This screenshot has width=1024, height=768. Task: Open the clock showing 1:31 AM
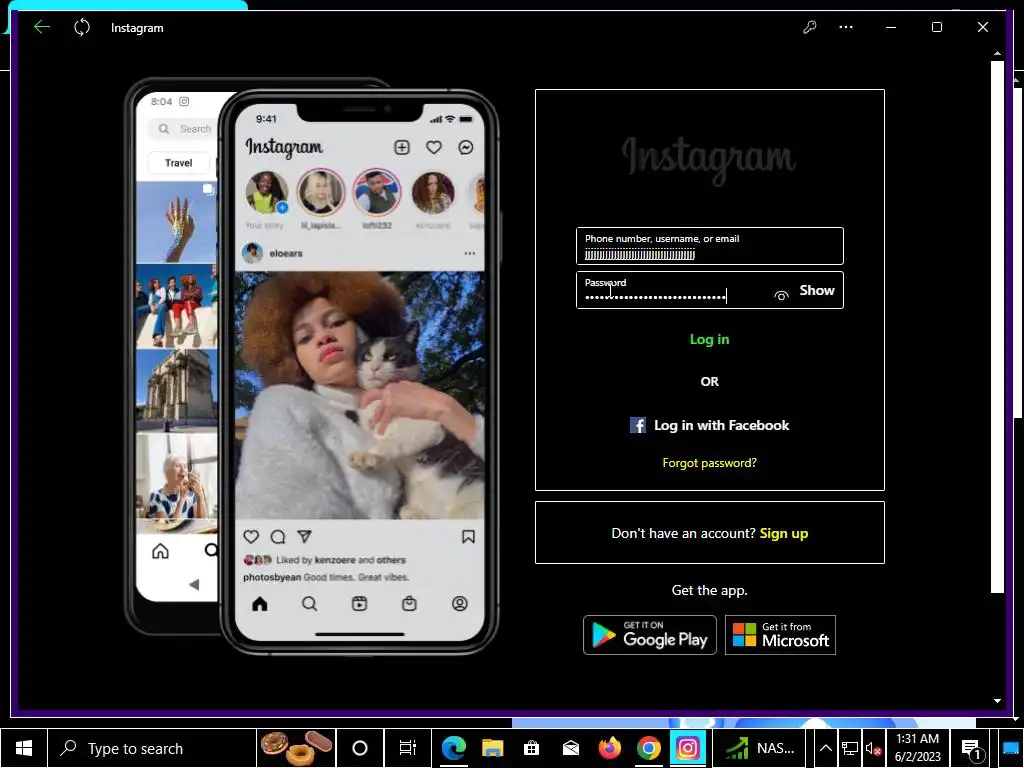coord(918,748)
